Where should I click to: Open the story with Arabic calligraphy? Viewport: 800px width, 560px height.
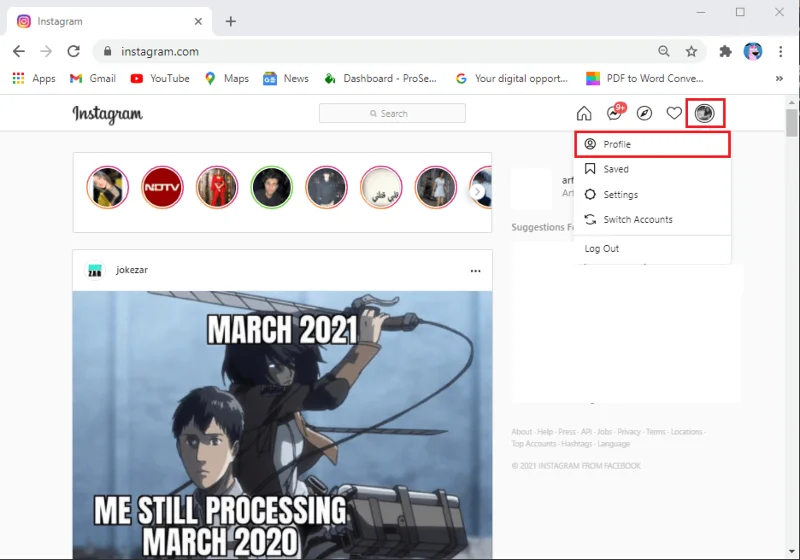(x=381, y=187)
